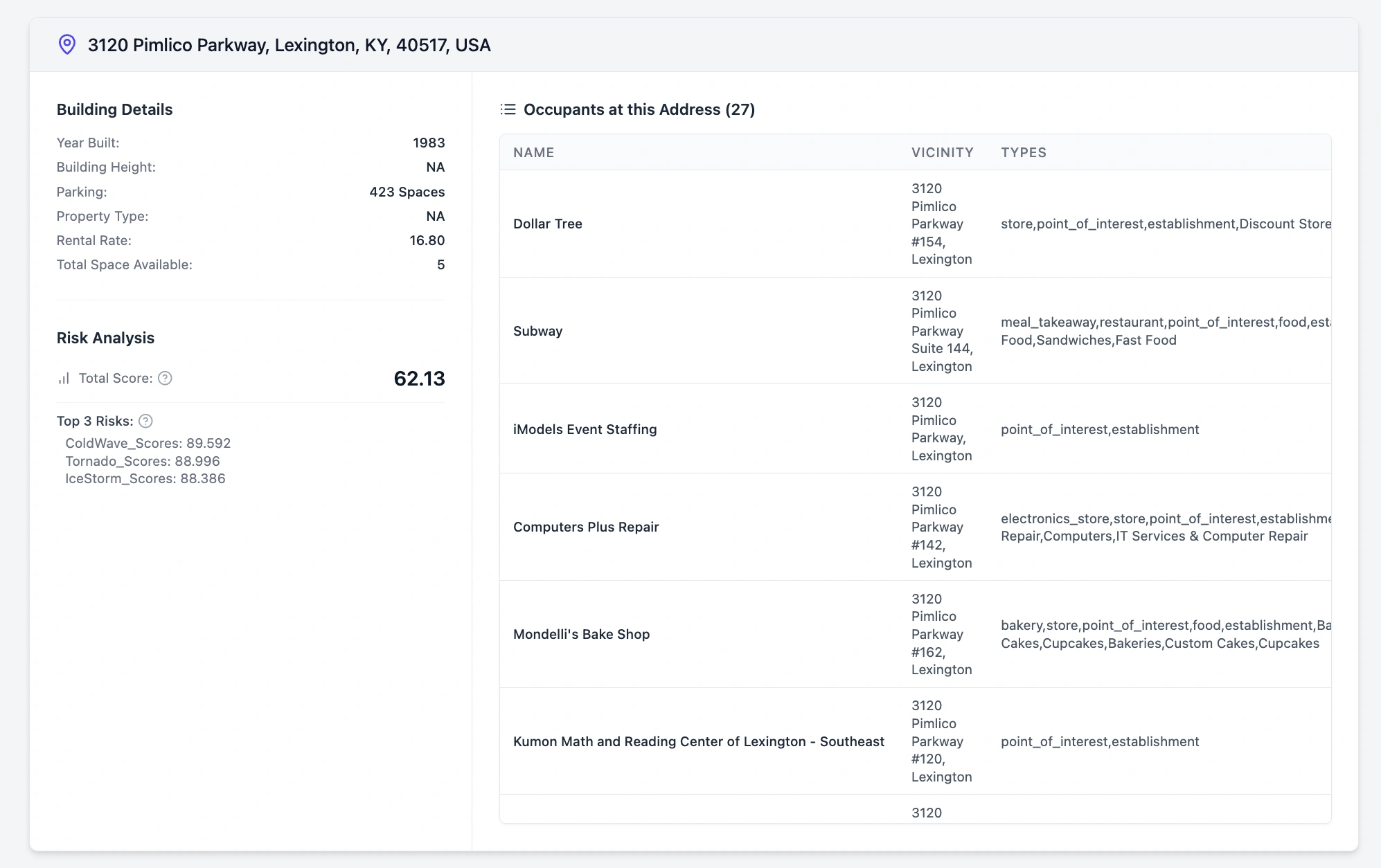Click the Mondelli's Bake Shop name

point(582,634)
